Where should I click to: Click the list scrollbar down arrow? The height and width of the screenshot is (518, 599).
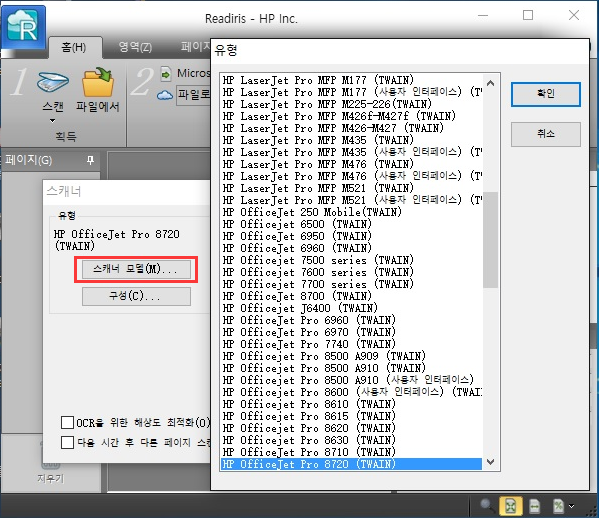tap(491, 462)
